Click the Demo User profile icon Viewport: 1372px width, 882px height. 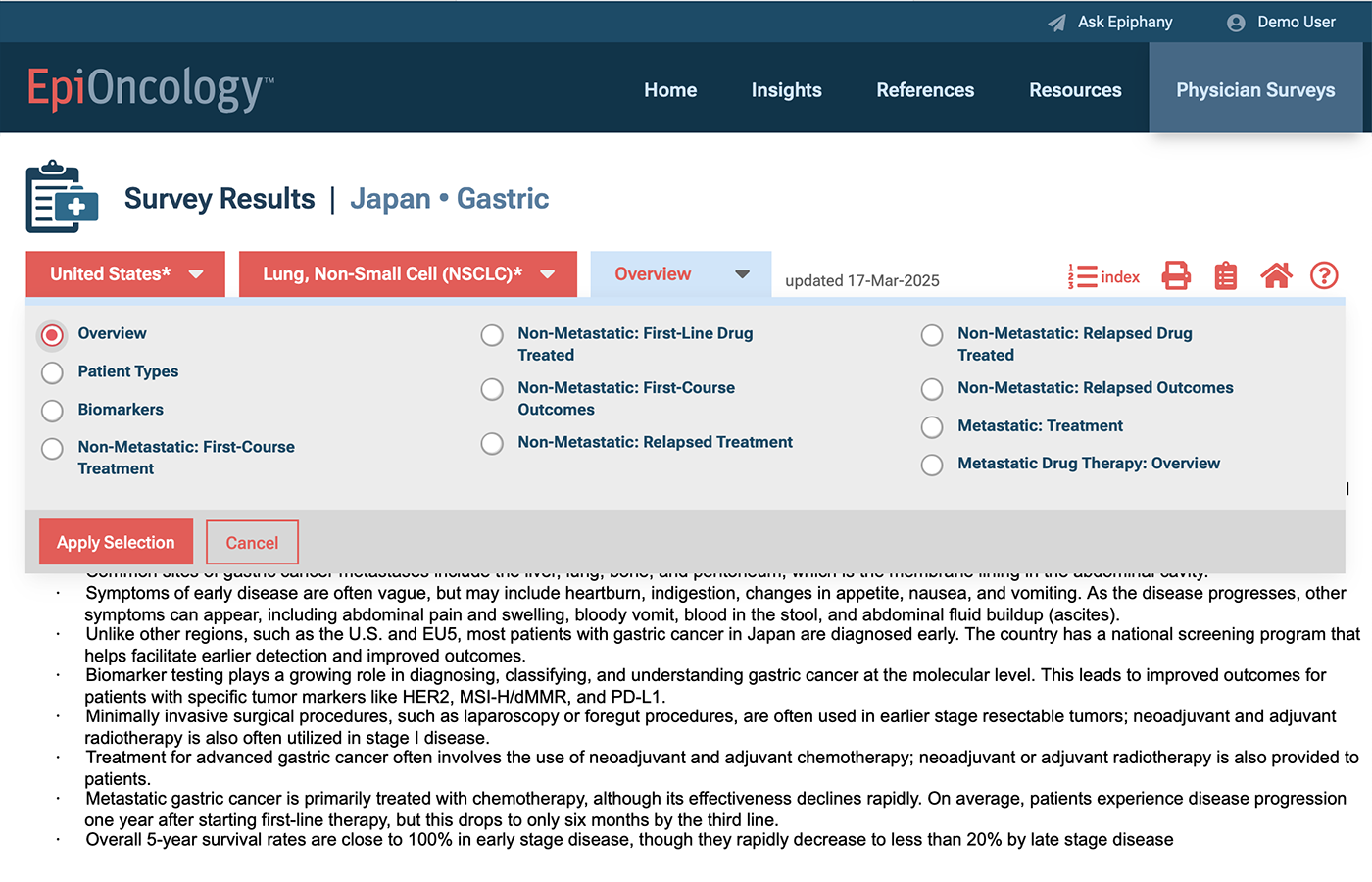pyautogui.click(x=1236, y=23)
